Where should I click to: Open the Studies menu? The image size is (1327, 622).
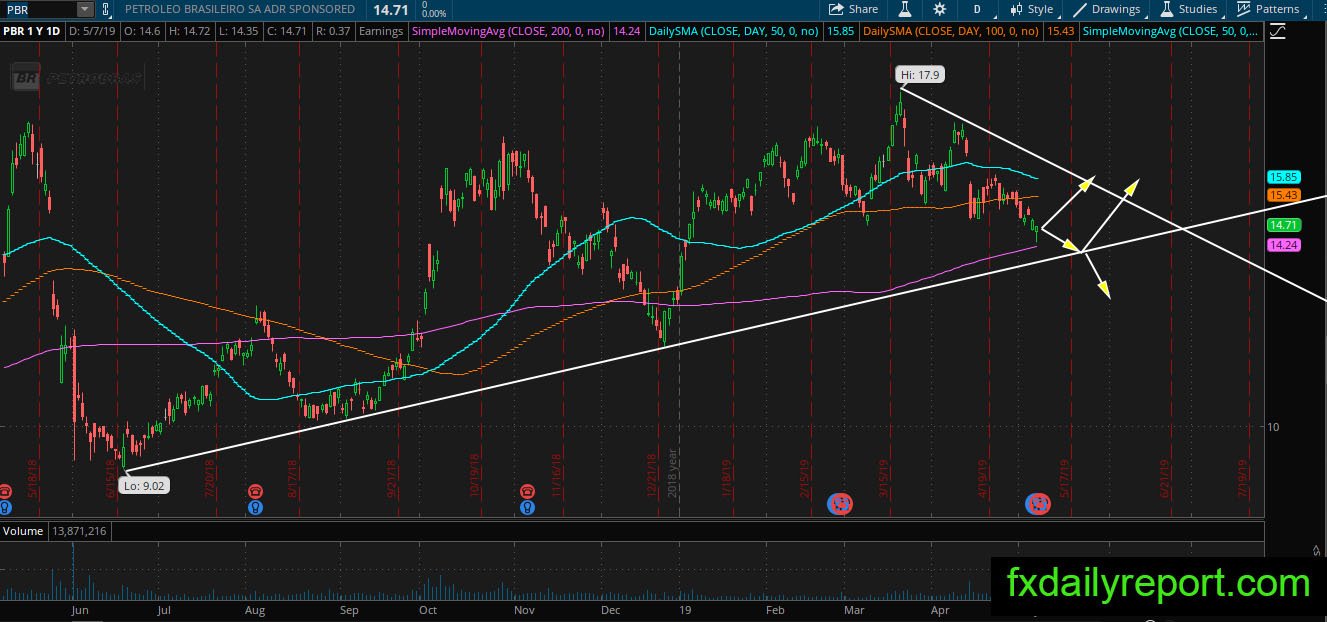point(1189,9)
